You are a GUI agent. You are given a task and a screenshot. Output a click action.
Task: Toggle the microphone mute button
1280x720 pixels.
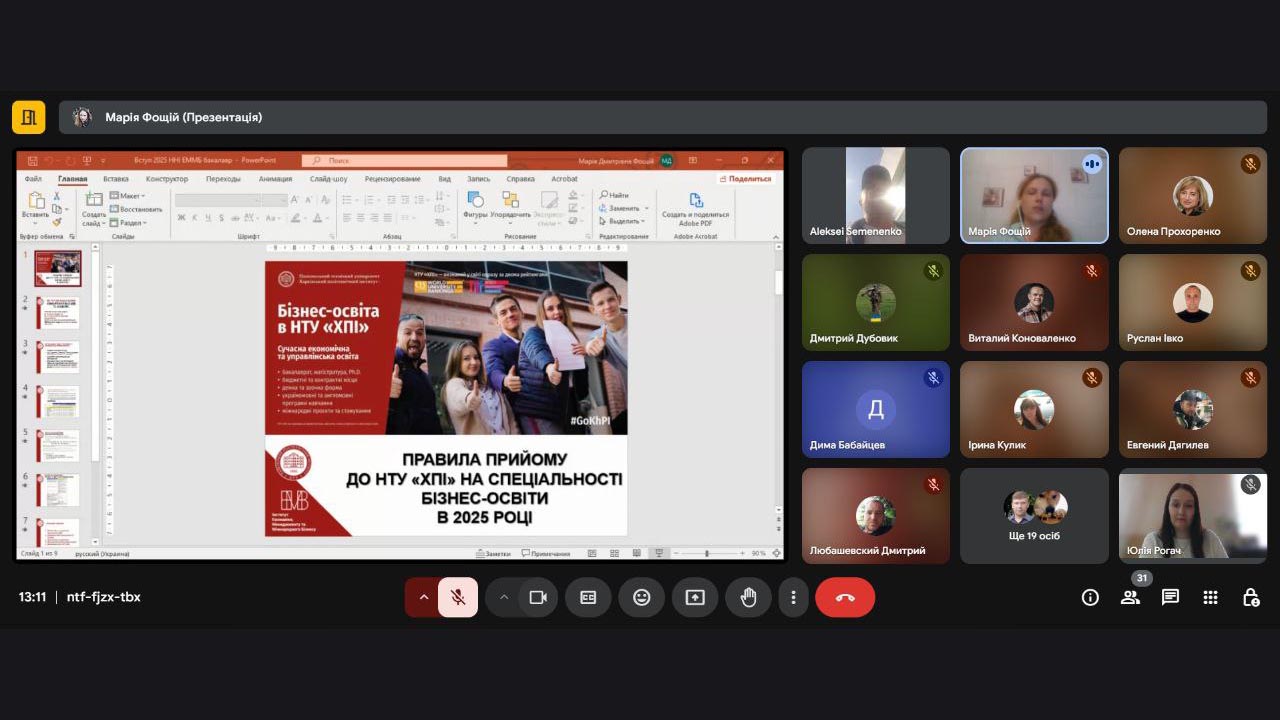tap(458, 597)
